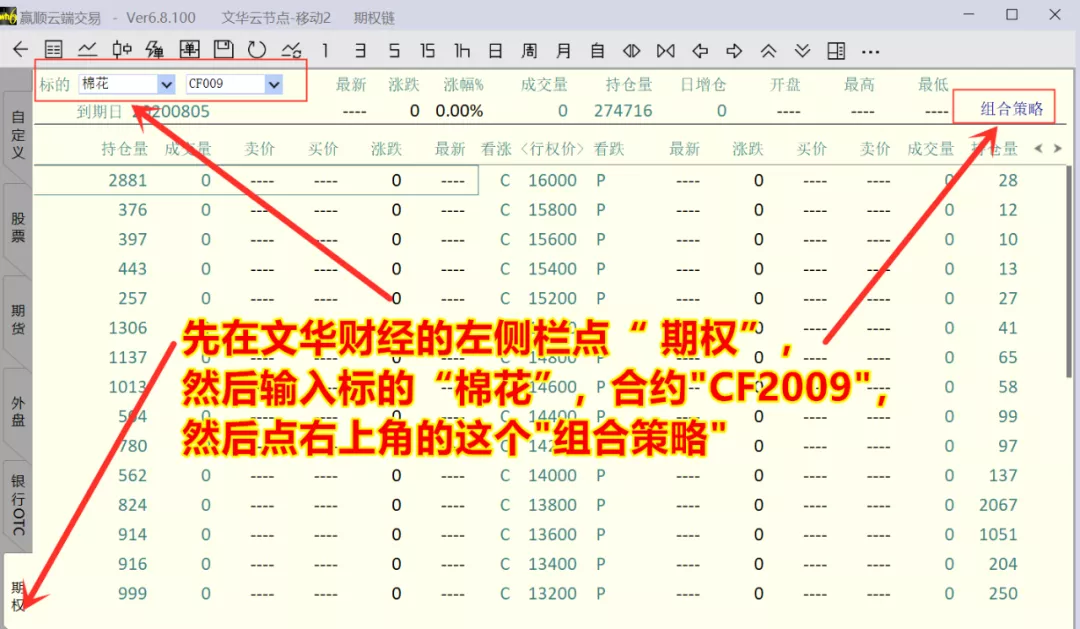Select the 15400 strike price row
The width and height of the screenshot is (1080, 629).
click(552, 269)
